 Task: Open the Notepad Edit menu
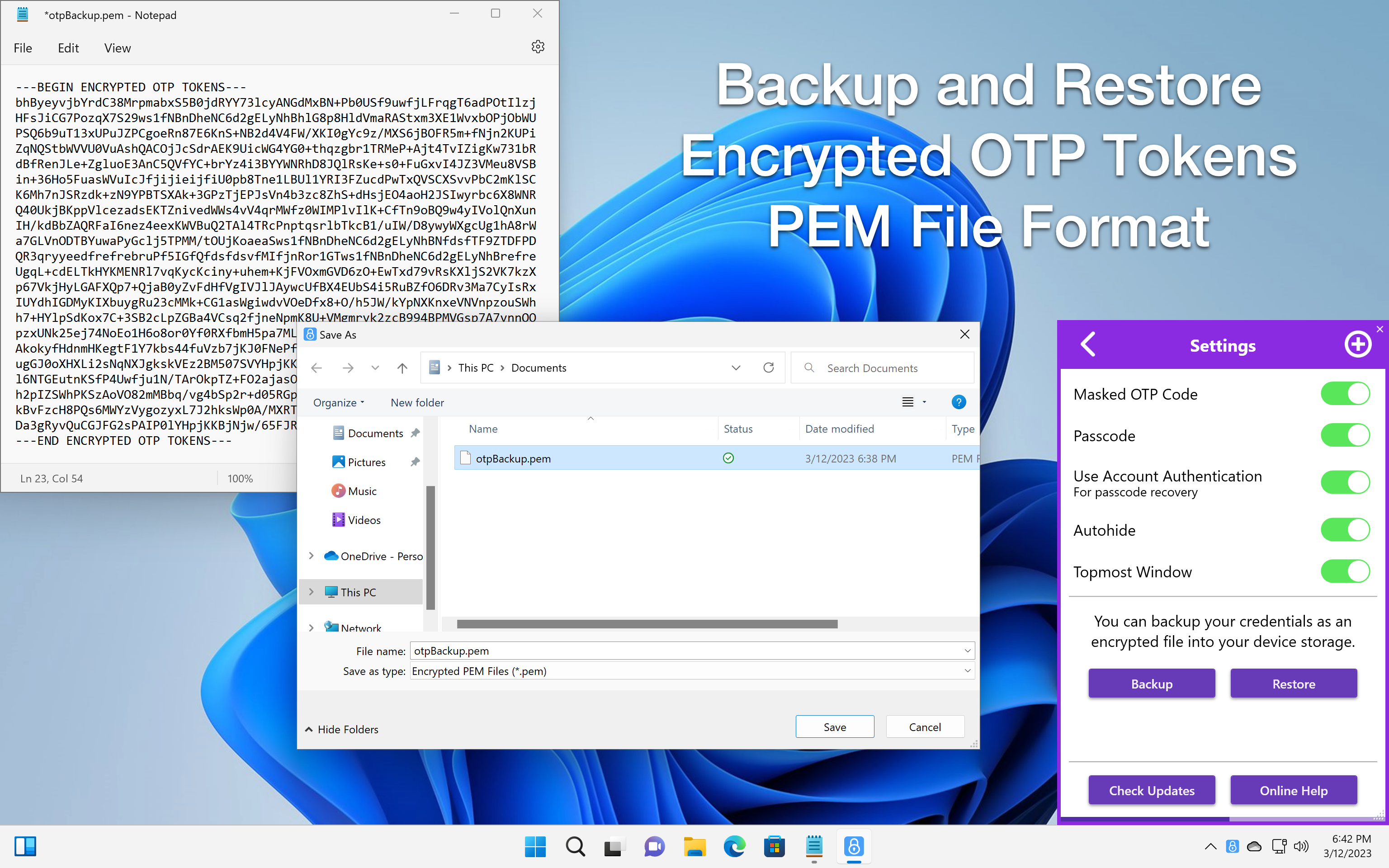click(x=68, y=48)
